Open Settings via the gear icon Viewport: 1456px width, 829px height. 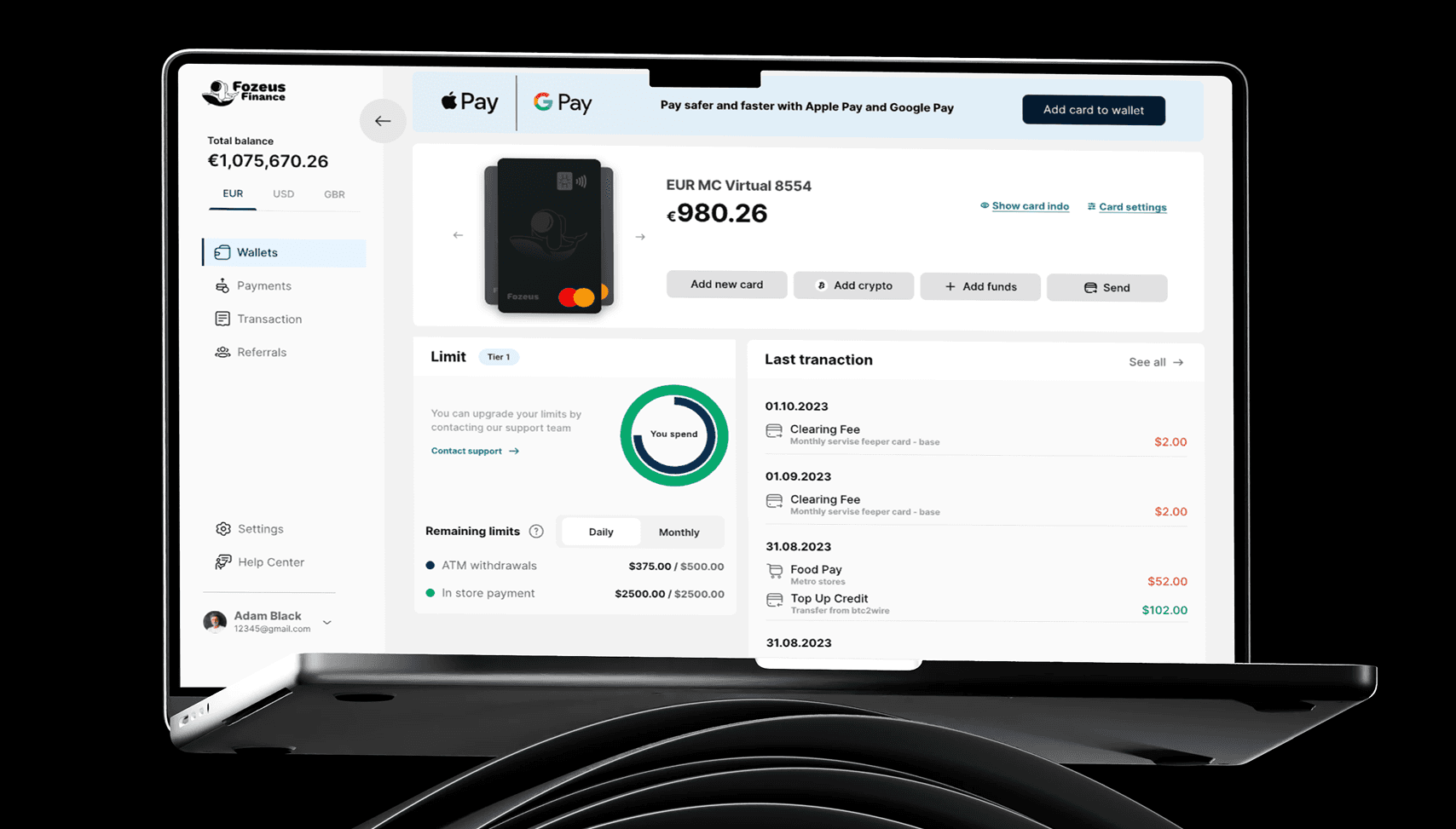click(222, 528)
